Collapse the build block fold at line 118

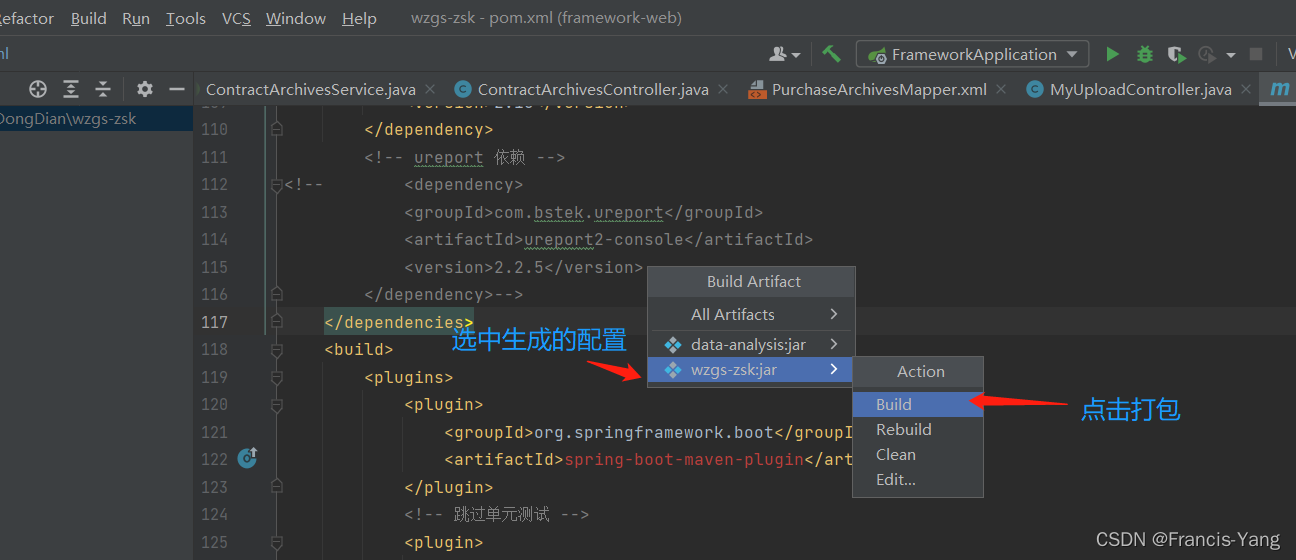277,349
